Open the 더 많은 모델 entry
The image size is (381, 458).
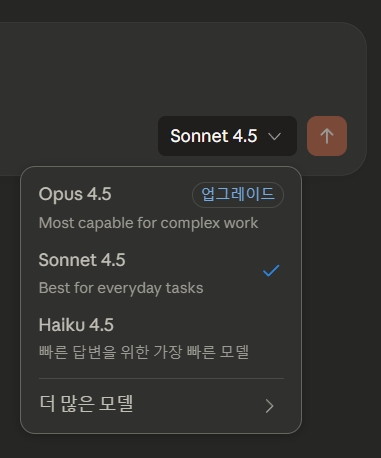click(161, 405)
